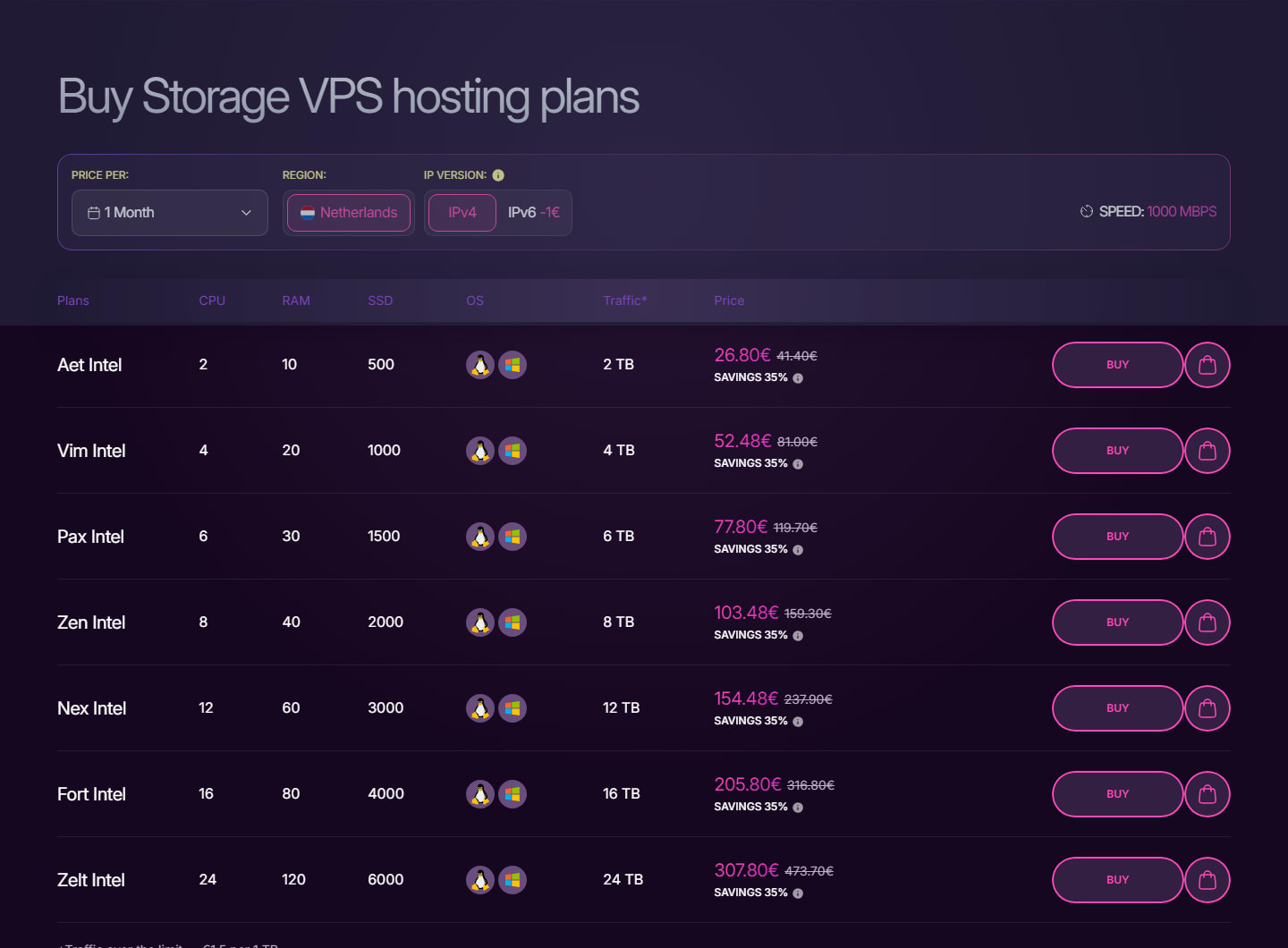
Task: Click Windows OS icon for Zelt Intel
Action: pyautogui.click(x=513, y=880)
